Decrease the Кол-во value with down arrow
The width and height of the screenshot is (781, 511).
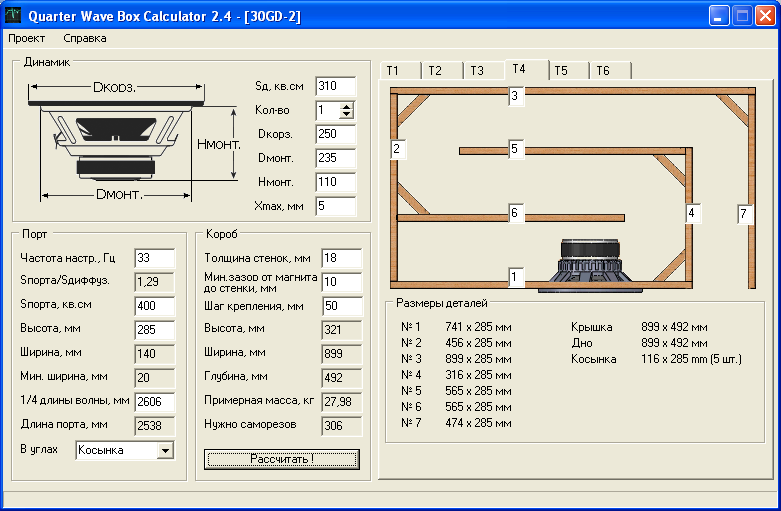point(347,115)
